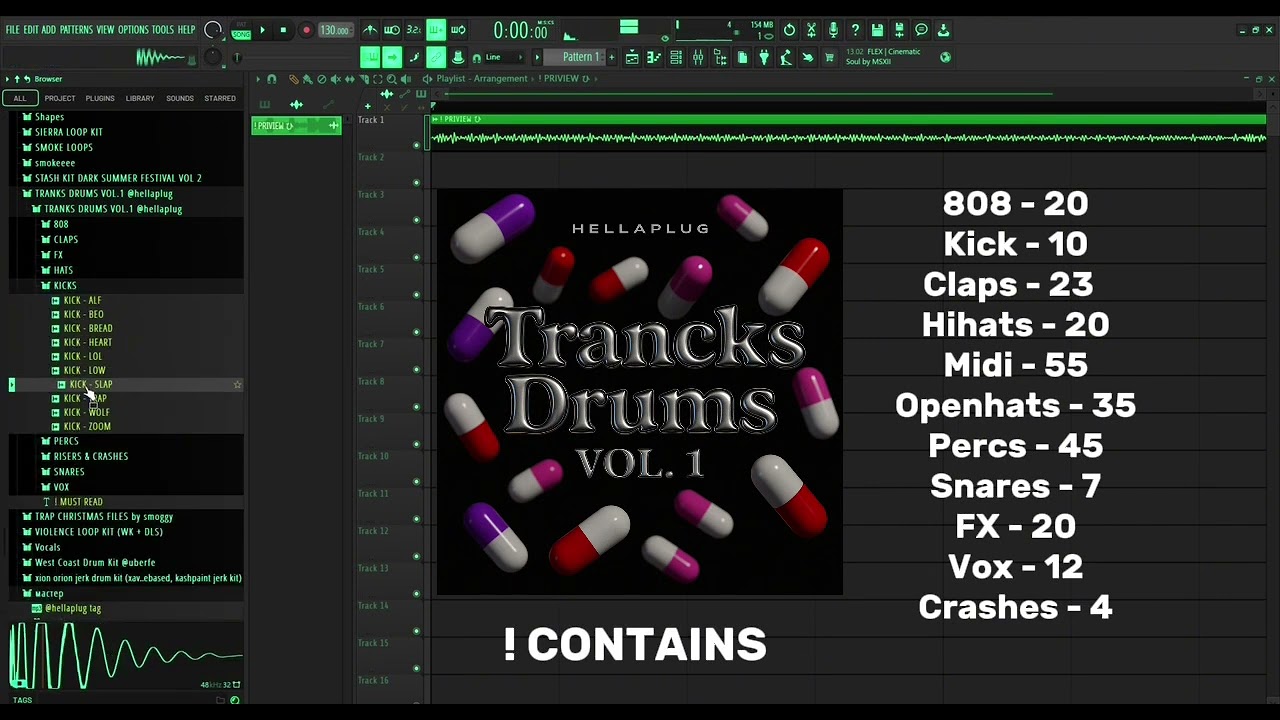Open the plugin picker with plug icon
This screenshot has width=1280, height=720.
point(764,57)
